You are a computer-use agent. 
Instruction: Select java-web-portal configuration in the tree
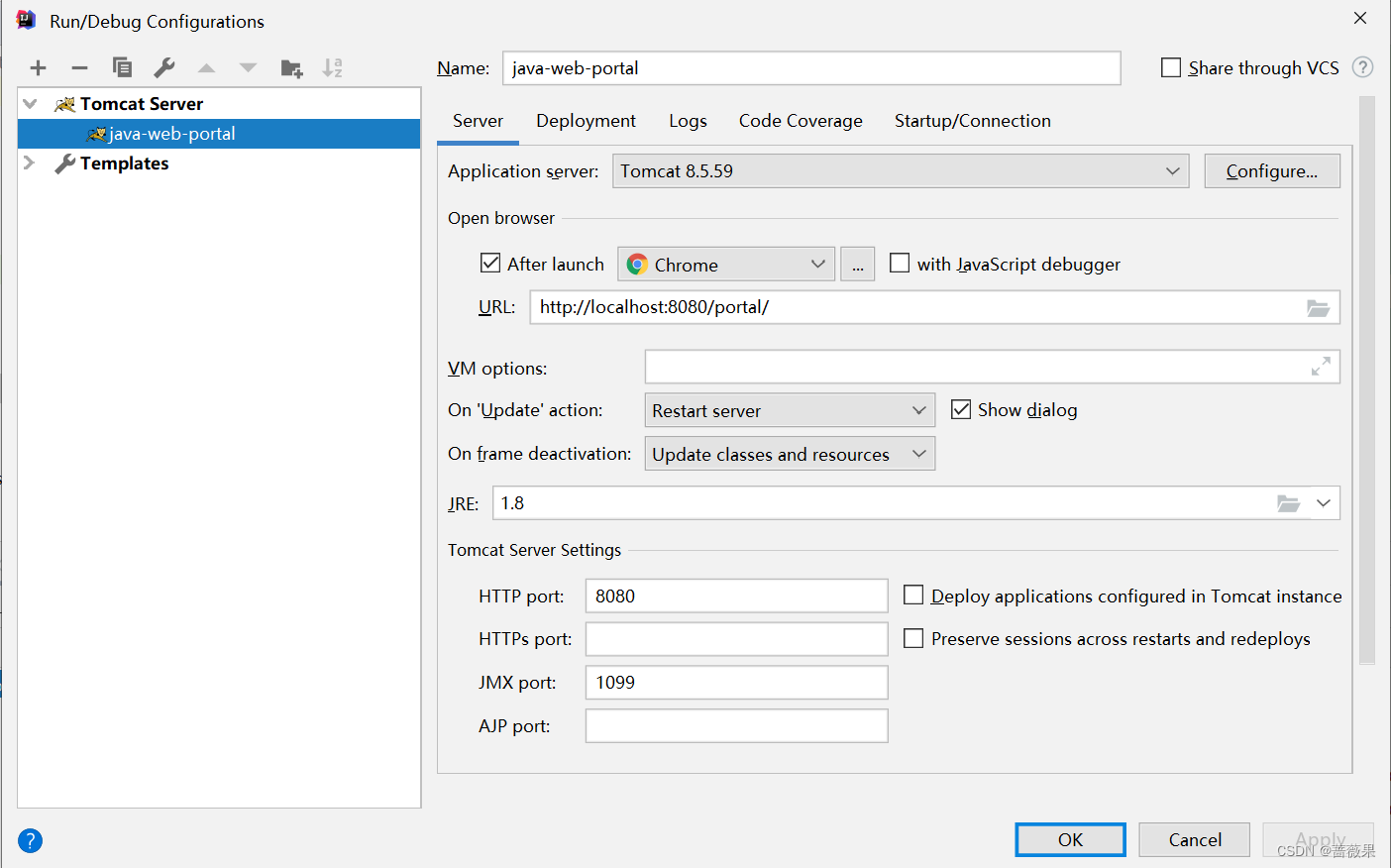click(219, 134)
